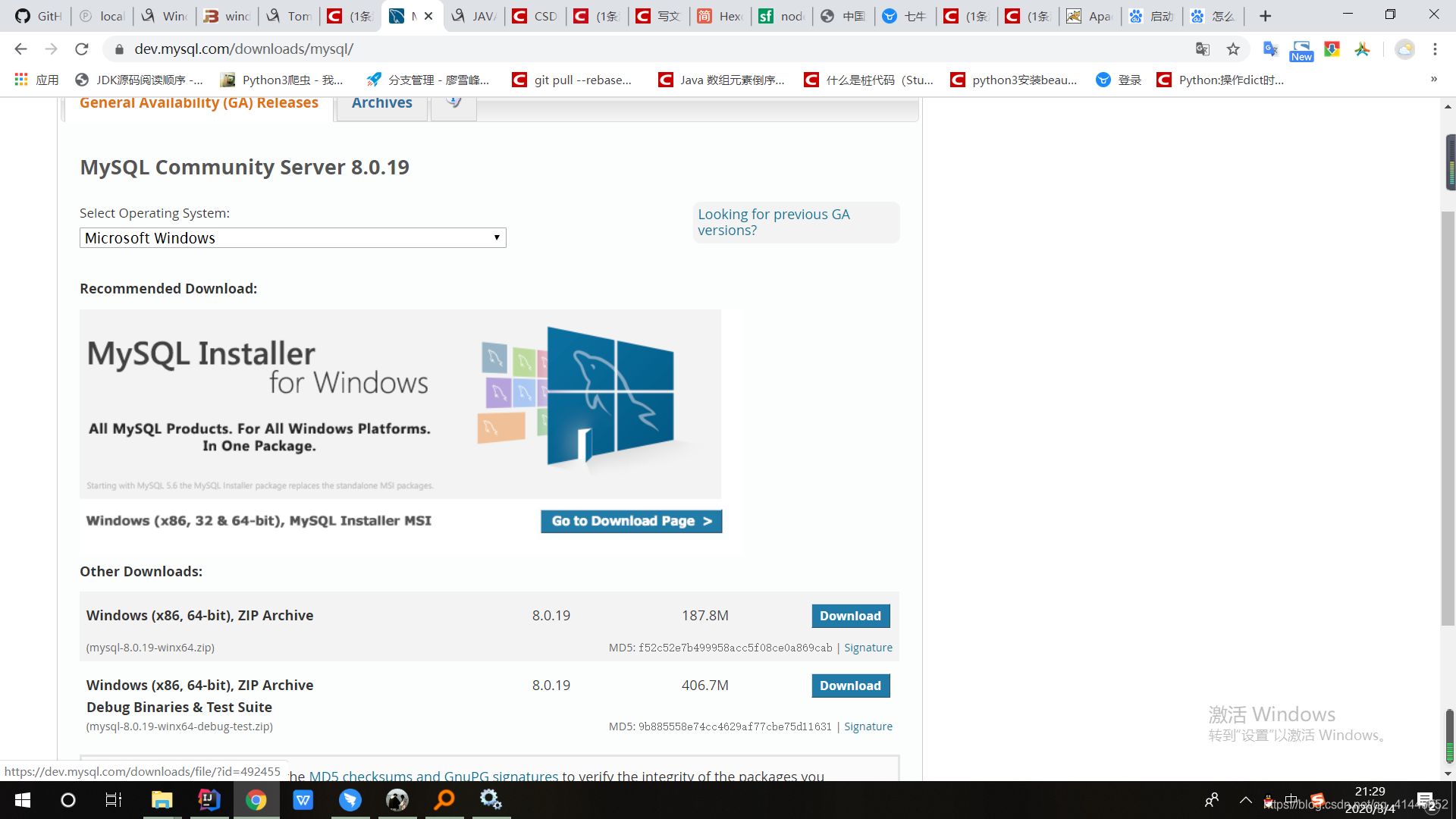1456x819 pixels.
Task: Click the apps grid icon in bookmarks bar
Action: [21, 80]
